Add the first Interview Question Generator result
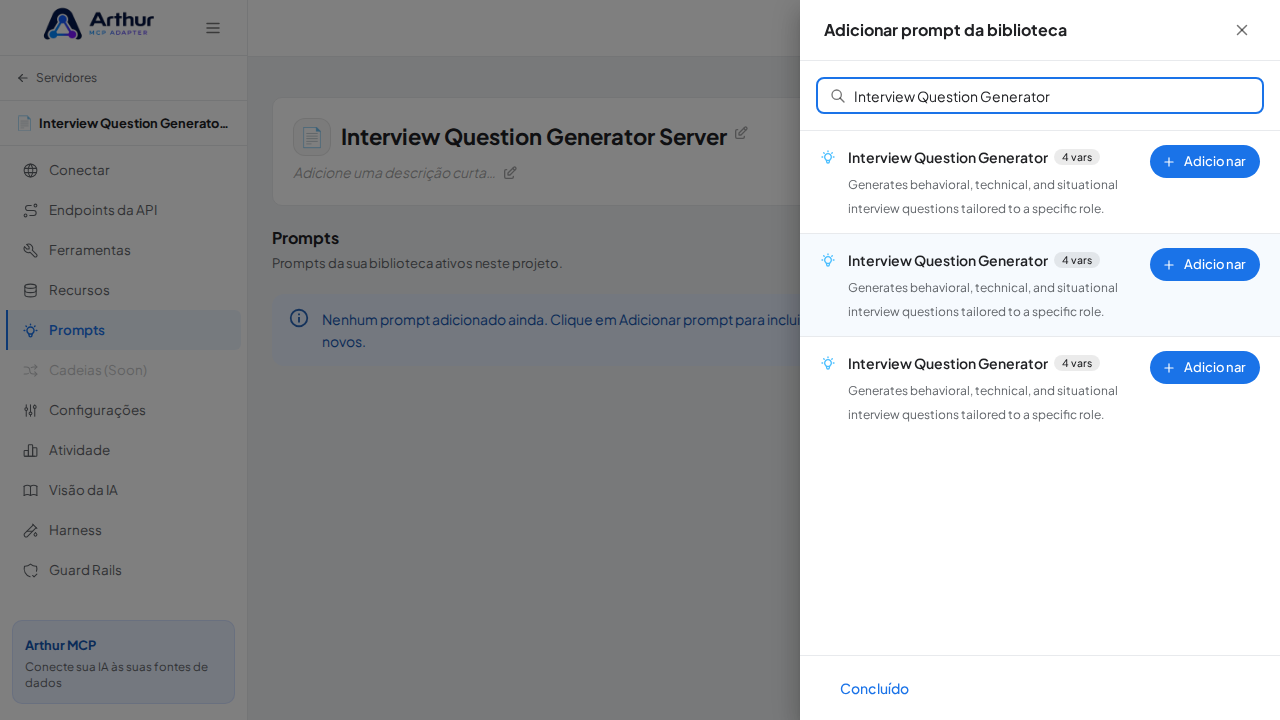Viewport: 1280px width, 720px height. click(1204, 161)
